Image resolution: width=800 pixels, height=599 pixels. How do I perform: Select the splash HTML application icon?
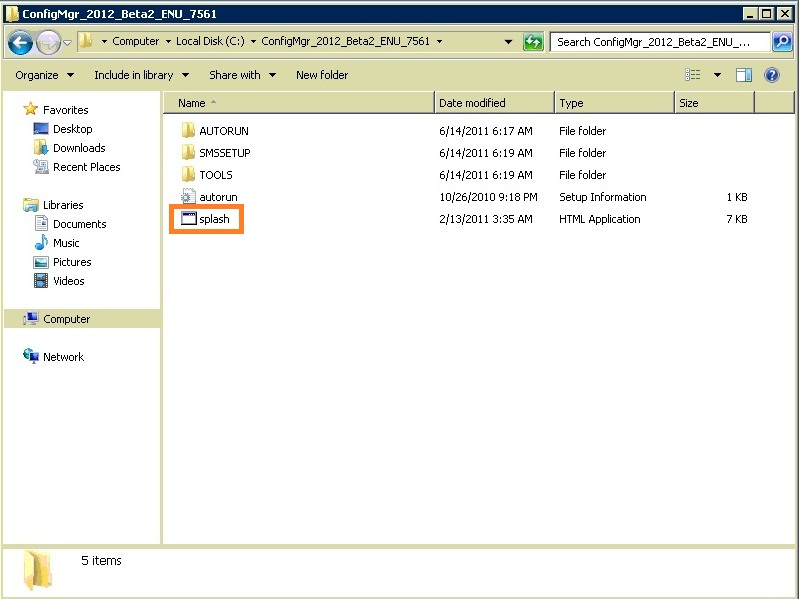click(x=188, y=219)
